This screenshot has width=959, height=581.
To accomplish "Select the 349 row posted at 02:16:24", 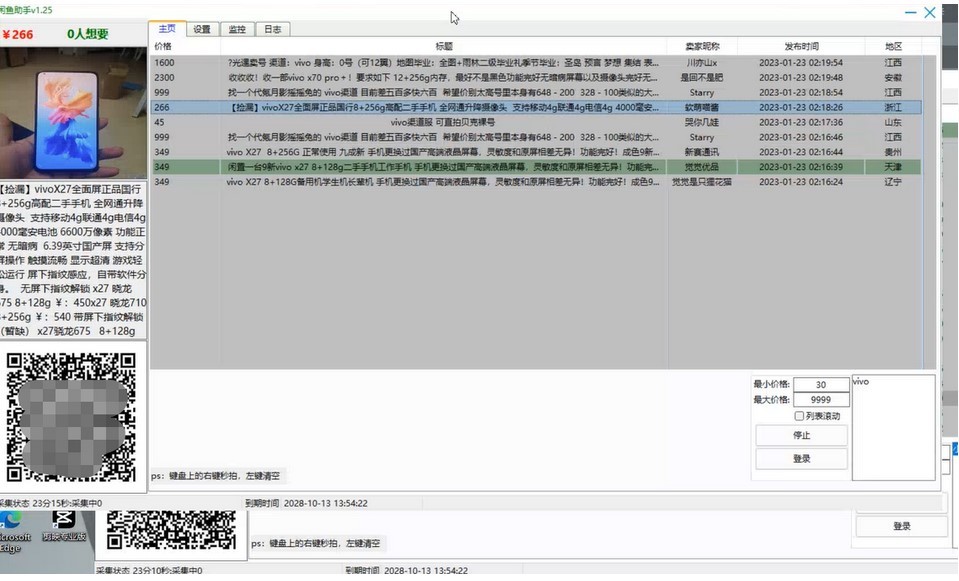I will click(x=536, y=182).
